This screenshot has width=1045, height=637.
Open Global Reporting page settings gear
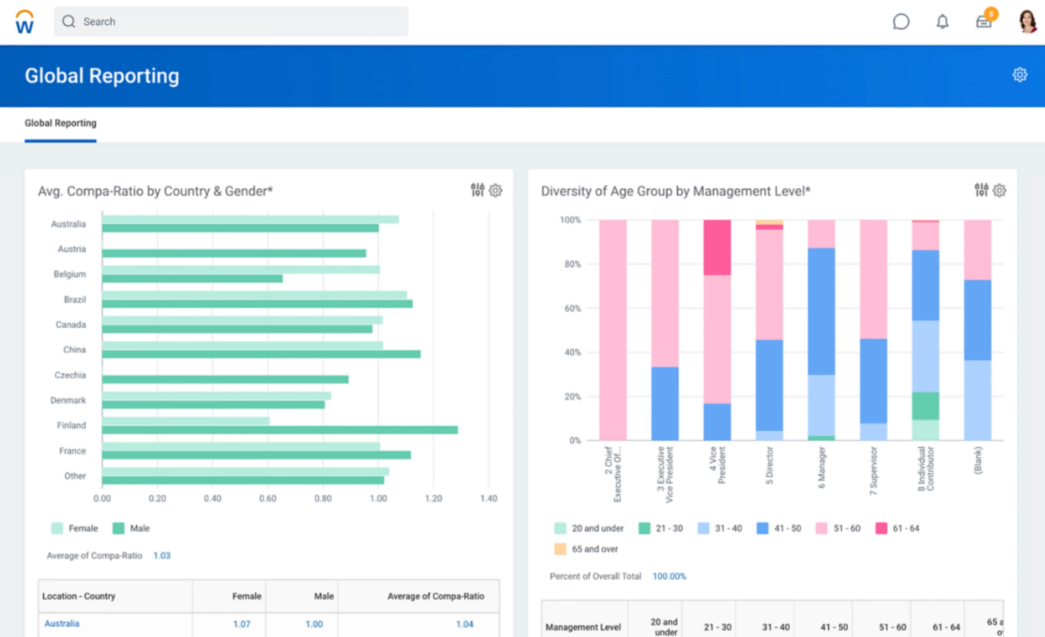coord(1019,75)
